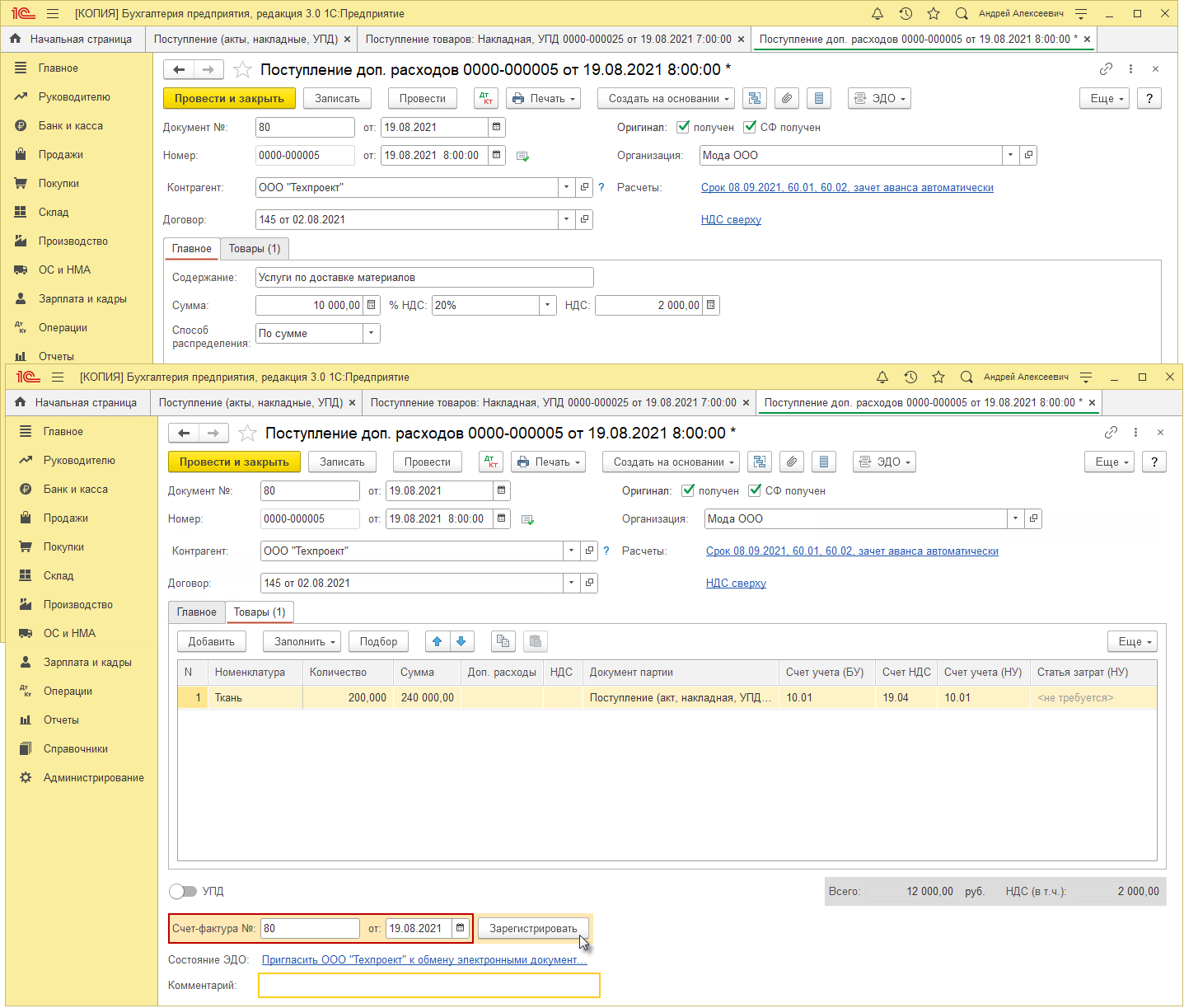Click the paperclip attachments icon in lower window

tap(792, 462)
